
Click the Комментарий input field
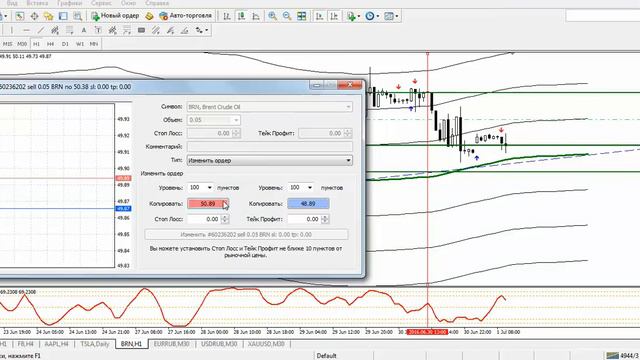(269, 147)
